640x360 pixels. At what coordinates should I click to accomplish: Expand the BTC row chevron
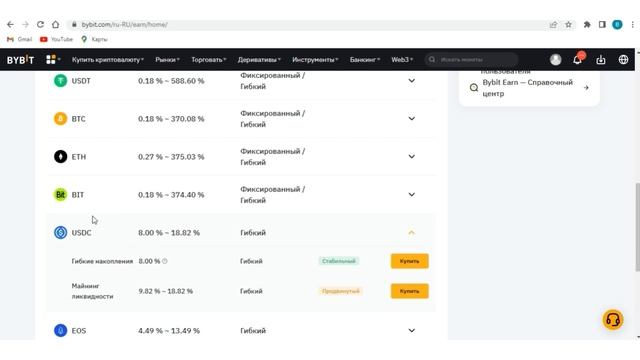point(411,119)
